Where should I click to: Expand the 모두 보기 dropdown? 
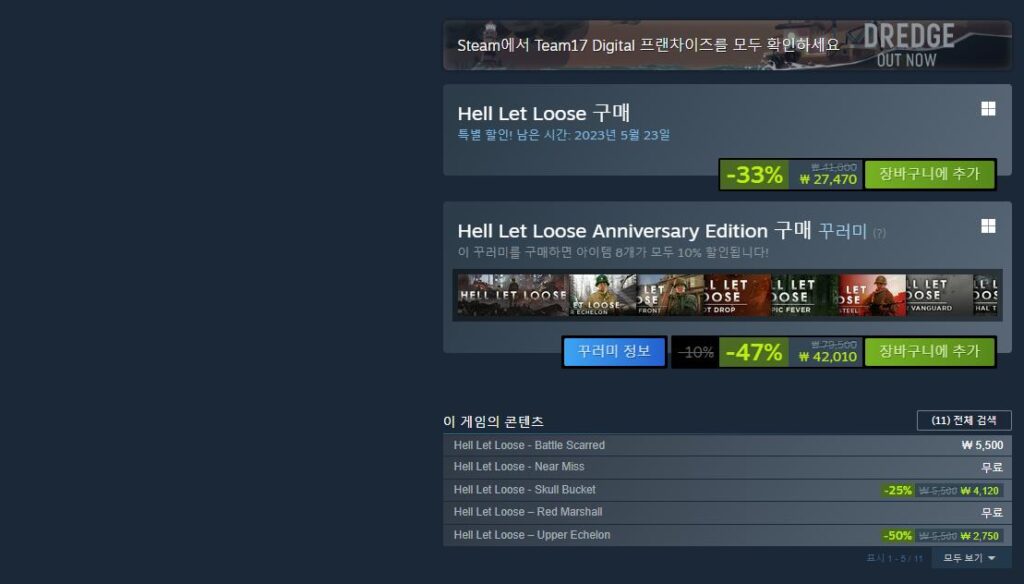[969, 558]
